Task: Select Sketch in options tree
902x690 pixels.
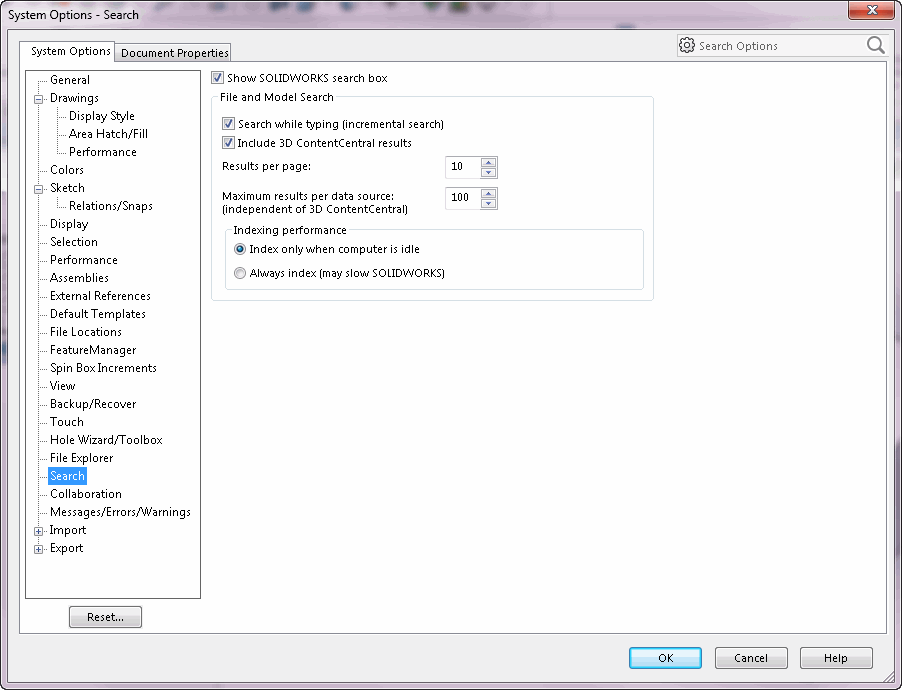Action: coord(67,188)
